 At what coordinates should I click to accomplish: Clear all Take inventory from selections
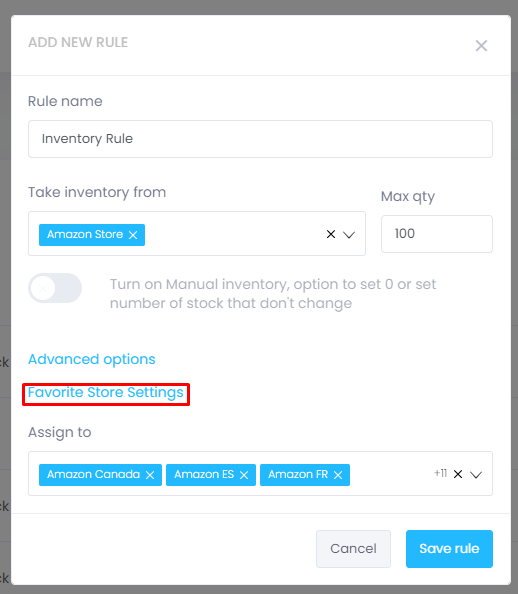point(331,234)
